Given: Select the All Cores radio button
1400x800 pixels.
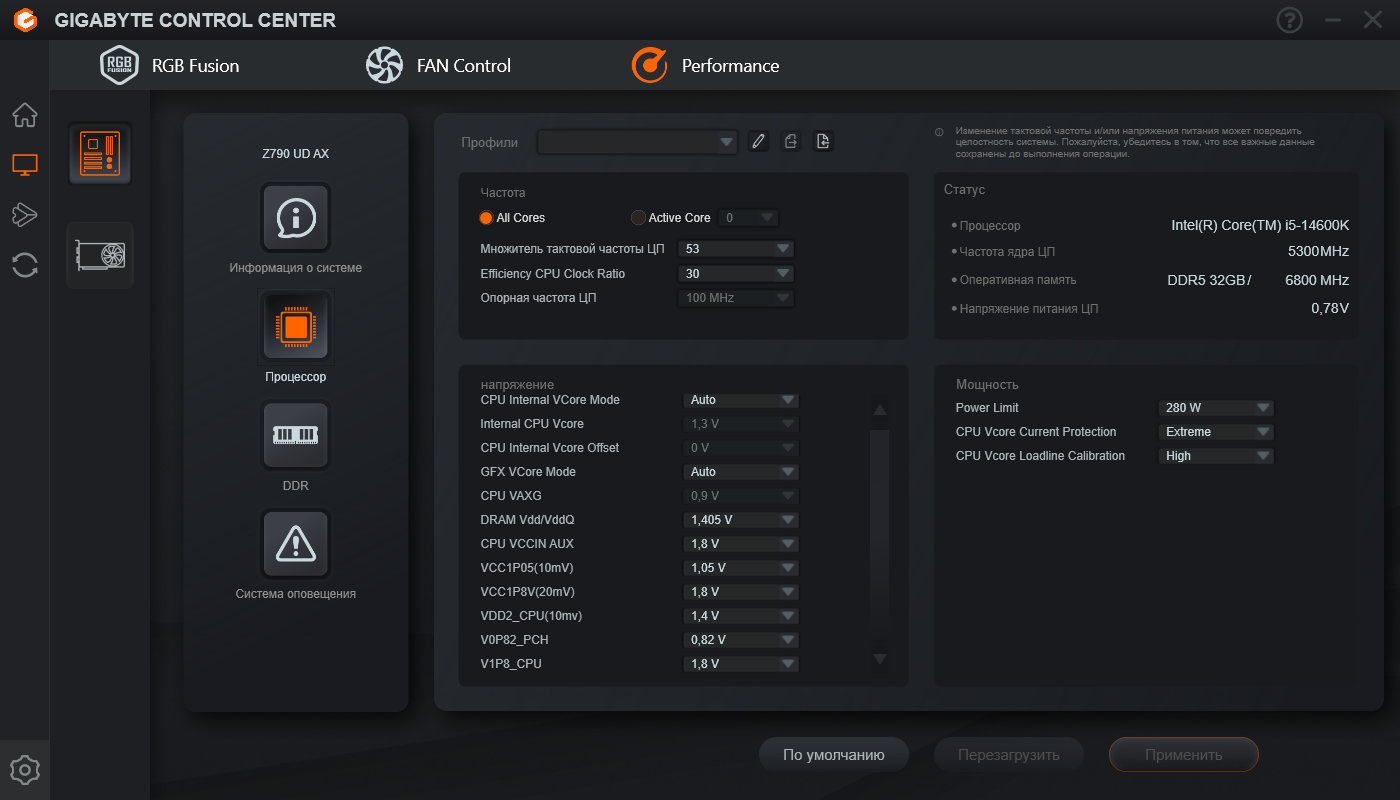Looking at the screenshot, I should 486,218.
